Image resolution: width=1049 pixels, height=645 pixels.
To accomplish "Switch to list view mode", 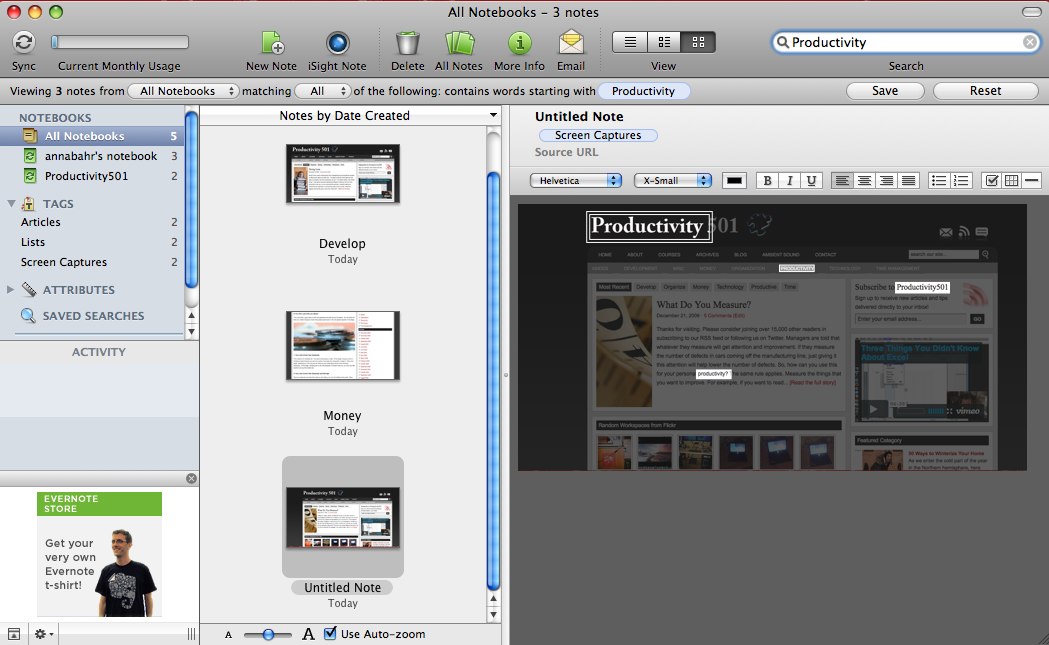I will 630,42.
